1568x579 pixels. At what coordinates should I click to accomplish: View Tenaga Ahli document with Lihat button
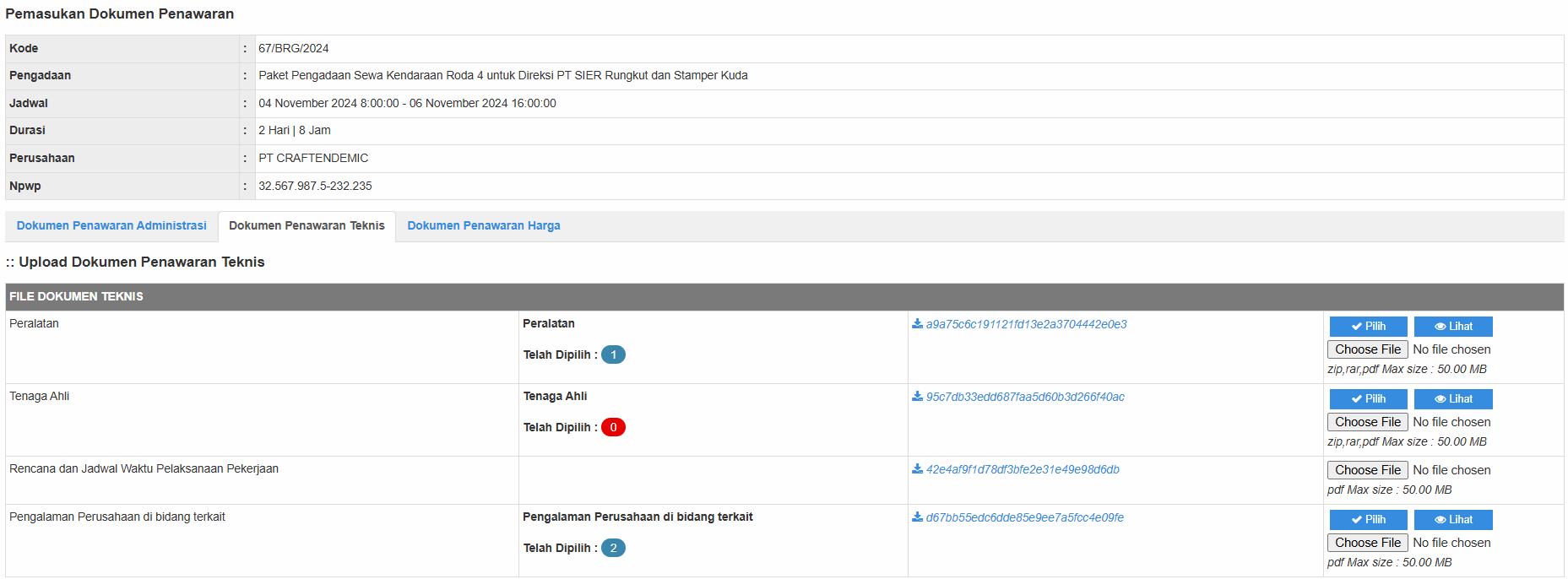click(x=1452, y=399)
